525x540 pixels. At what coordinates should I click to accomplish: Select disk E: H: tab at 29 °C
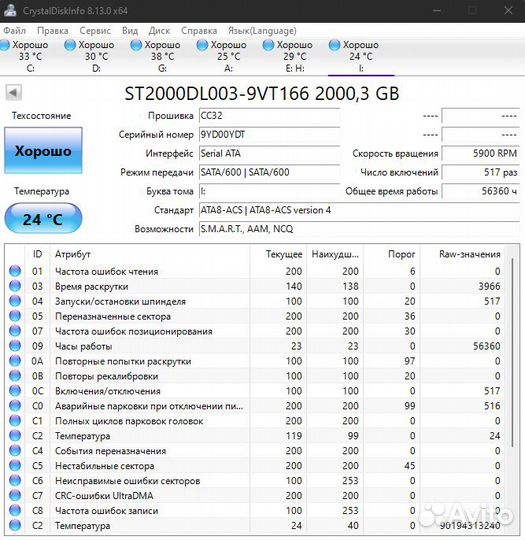click(x=295, y=56)
